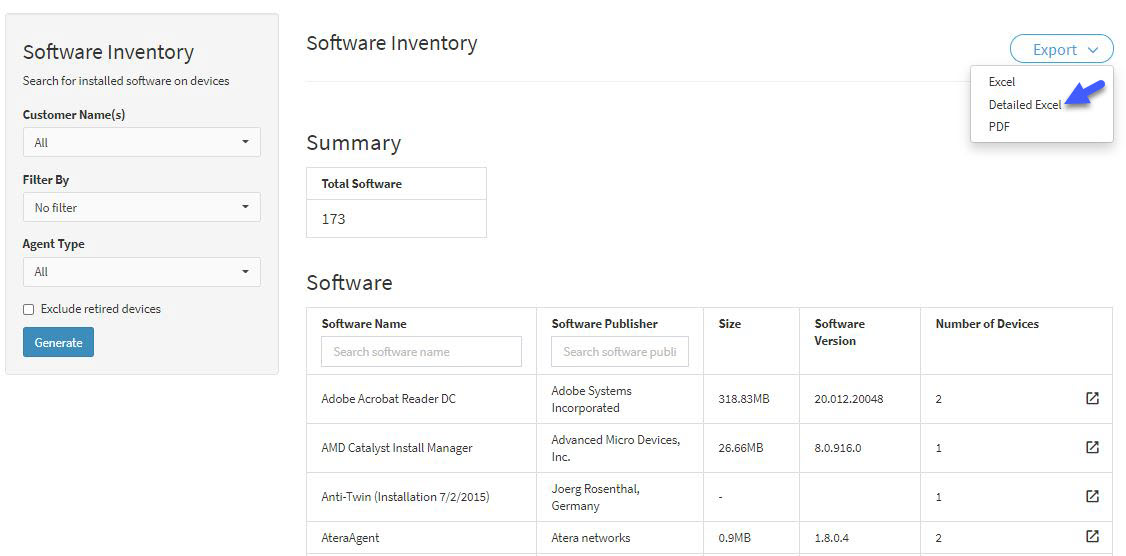The height and width of the screenshot is (556, 1126).
Task: Click Total Software value 173
Action: coord(333,219)
